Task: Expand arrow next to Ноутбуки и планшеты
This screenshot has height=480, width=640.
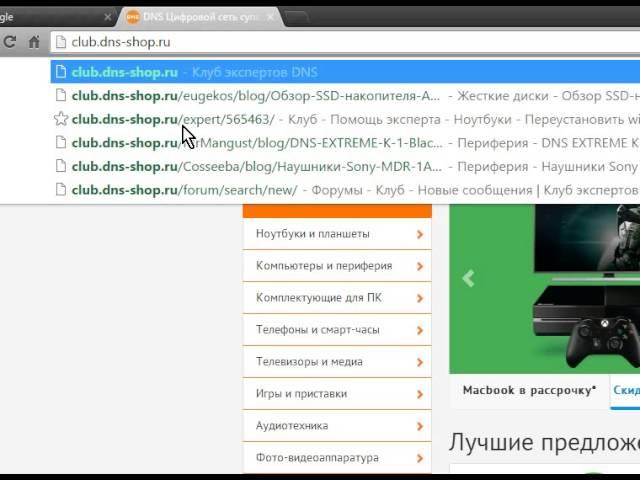Action: [x=420, y=234]
